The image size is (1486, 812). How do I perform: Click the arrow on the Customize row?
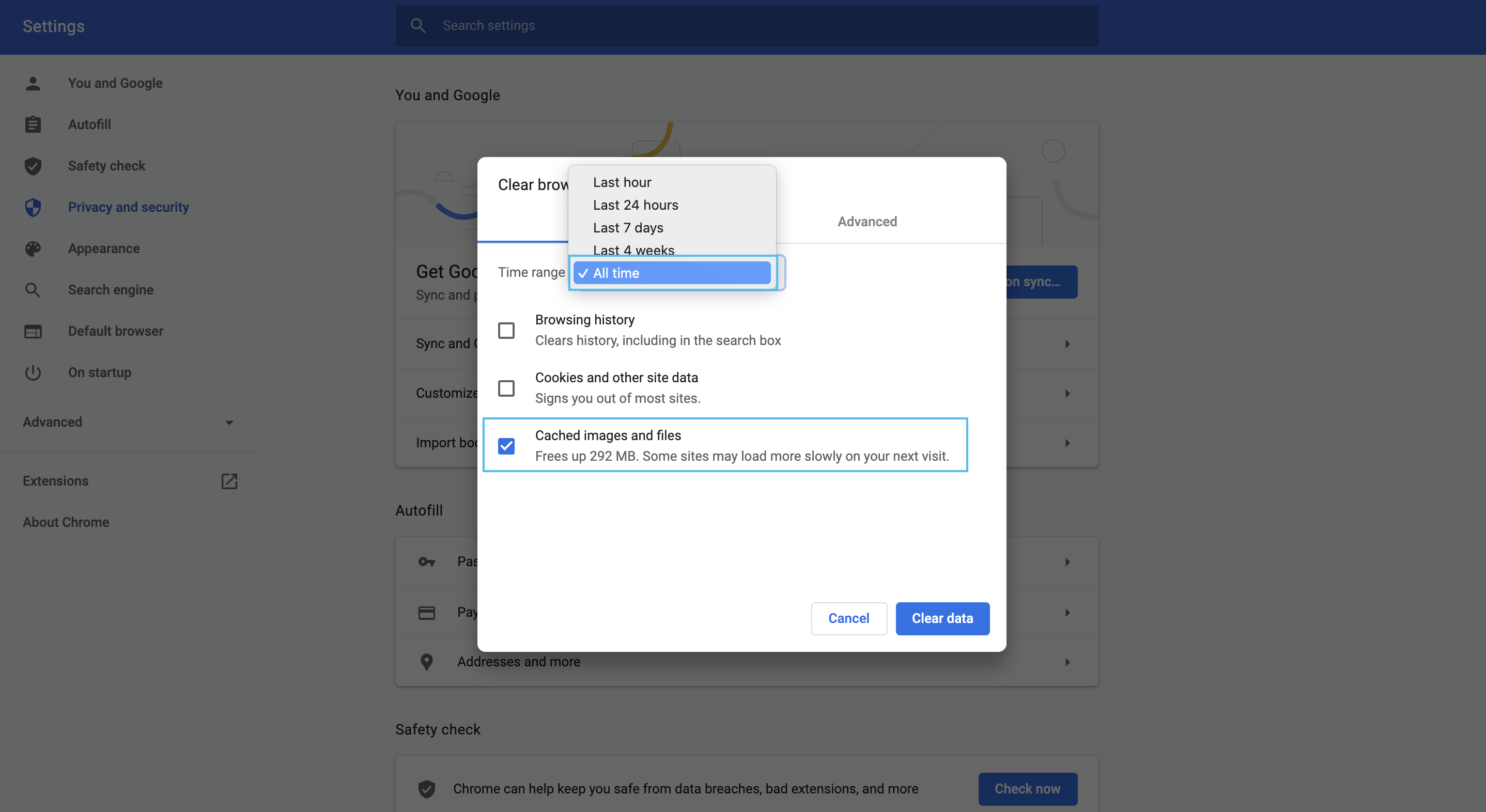pyautogui.click(x=1067, y=393)
